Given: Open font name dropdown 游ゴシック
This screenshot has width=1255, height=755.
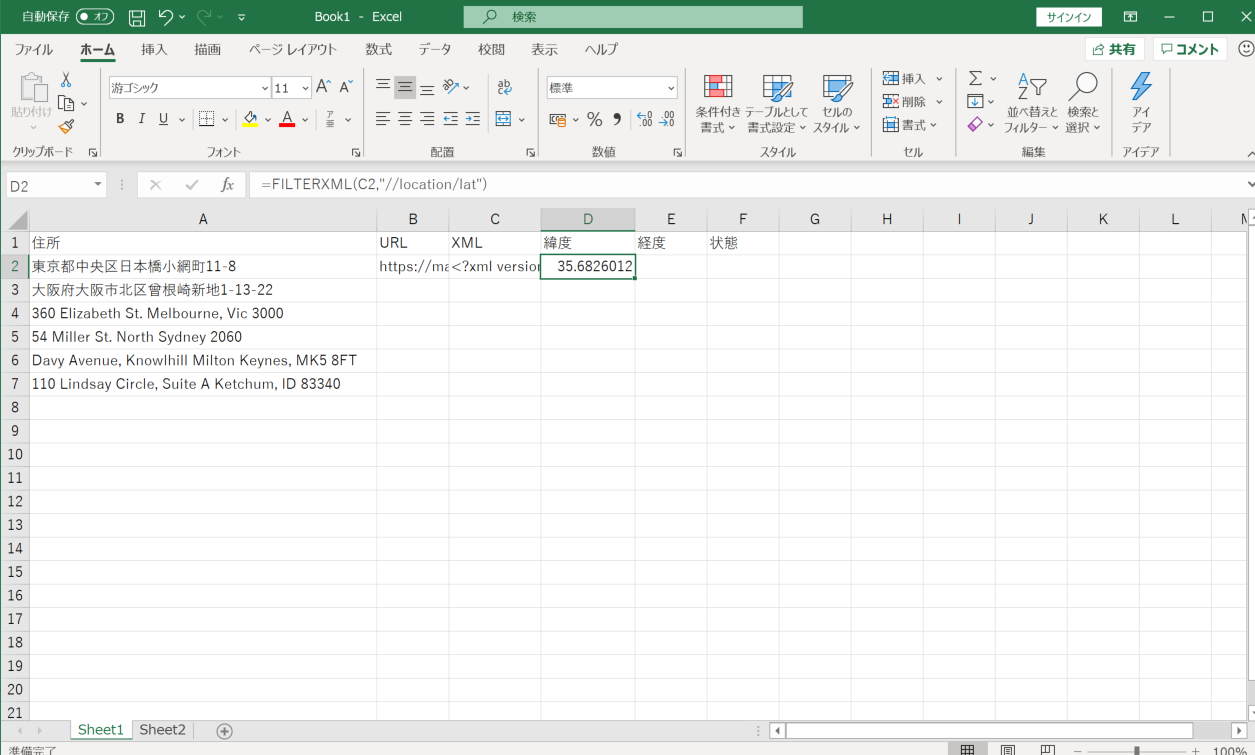Looking at the screenshot, I should click(265, 88).
